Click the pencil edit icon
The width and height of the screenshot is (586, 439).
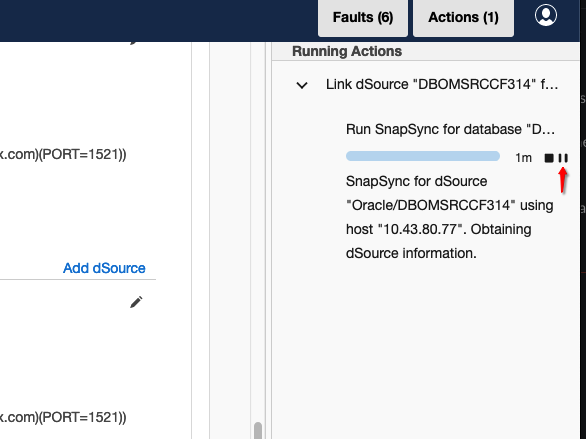136,302
